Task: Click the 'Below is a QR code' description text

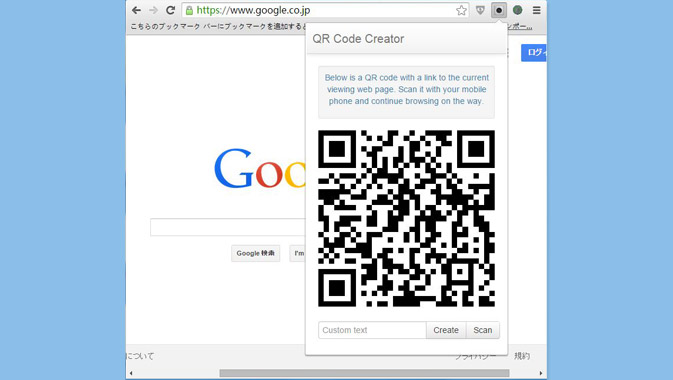Action: click(x=406, y=89)
